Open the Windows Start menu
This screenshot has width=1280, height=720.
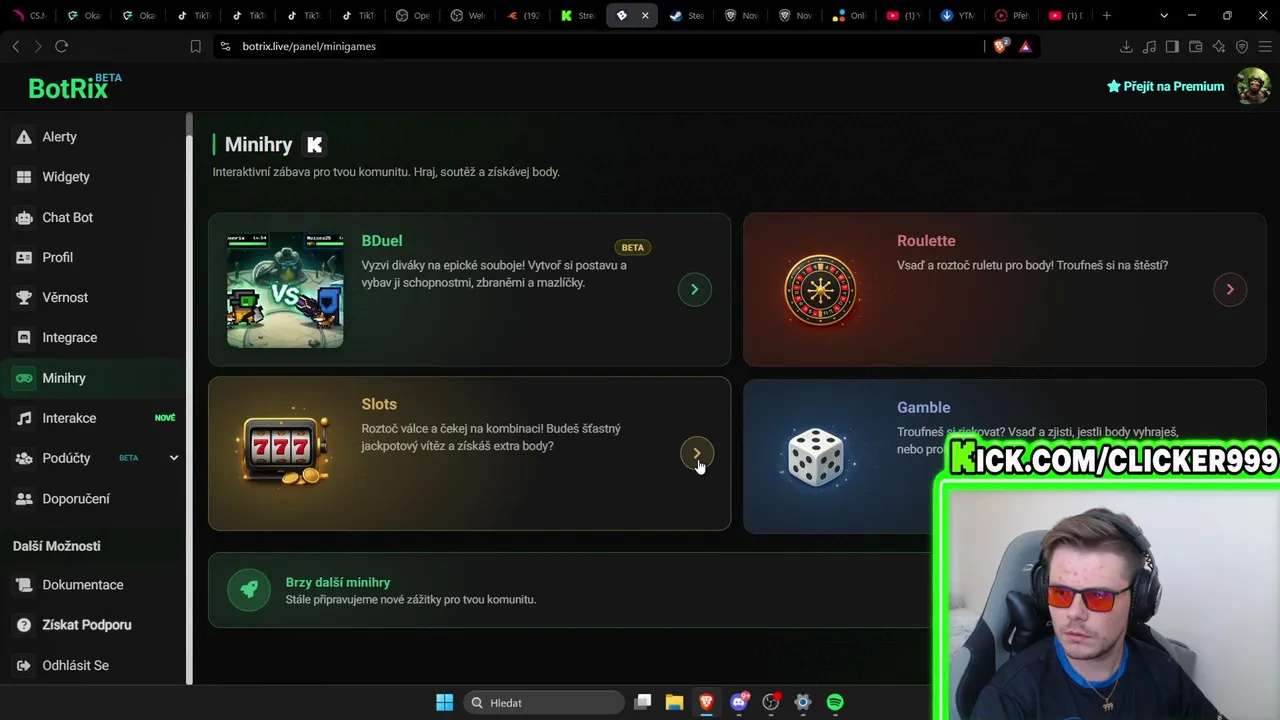445,702
